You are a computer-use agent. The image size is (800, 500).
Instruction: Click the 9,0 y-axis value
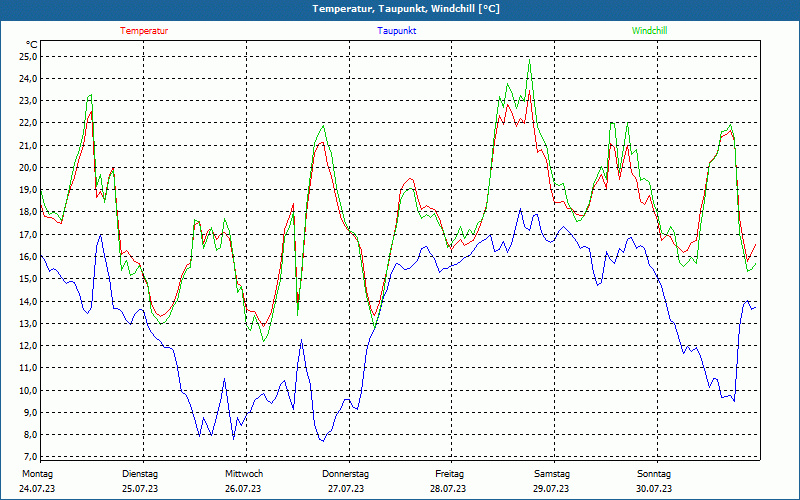coord(29,413)
